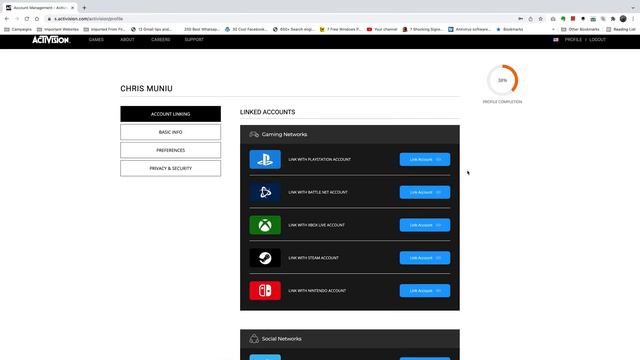Click the PlayStation logo icon
Screen dimensions: 640x360
click(x=265, y=159)
